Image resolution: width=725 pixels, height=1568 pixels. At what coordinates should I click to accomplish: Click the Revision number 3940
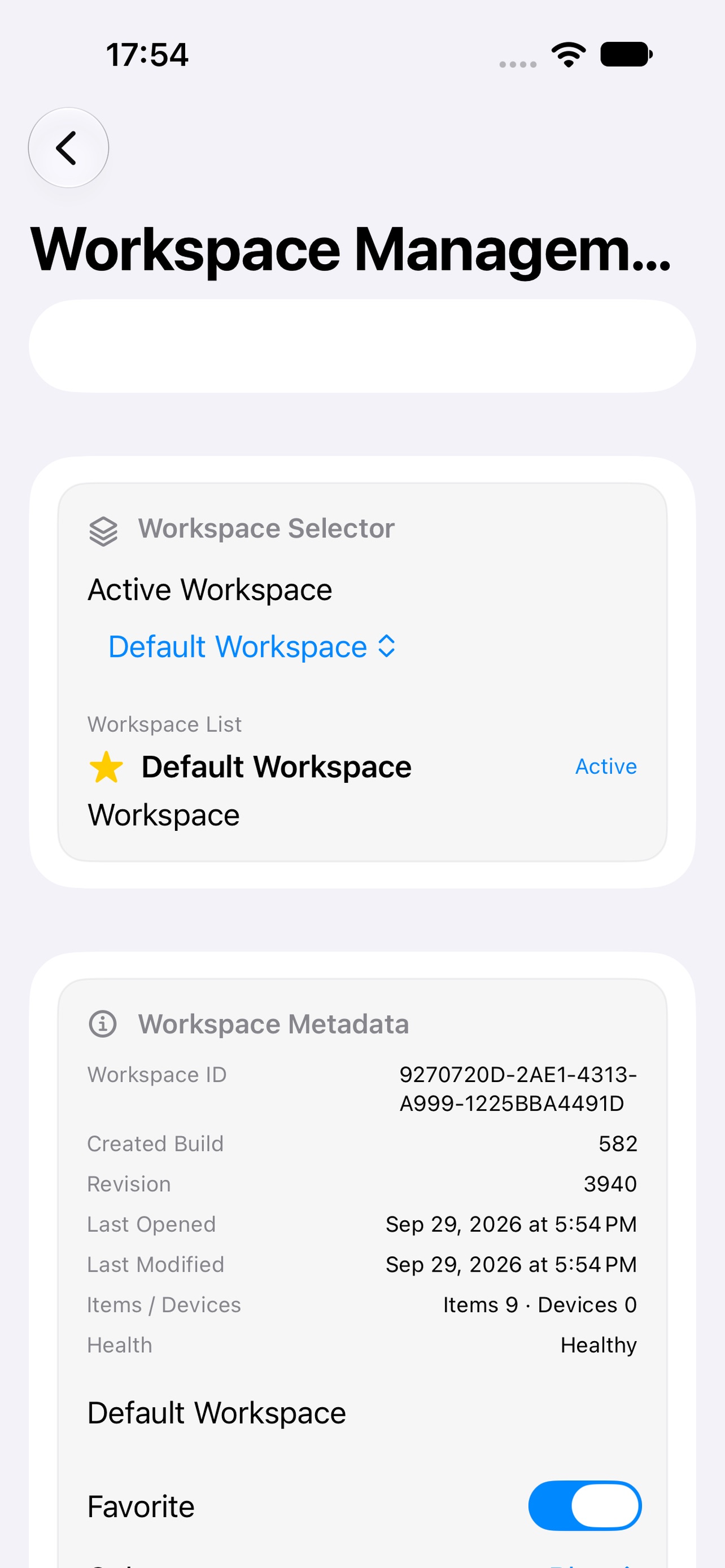pos(610,1184)
